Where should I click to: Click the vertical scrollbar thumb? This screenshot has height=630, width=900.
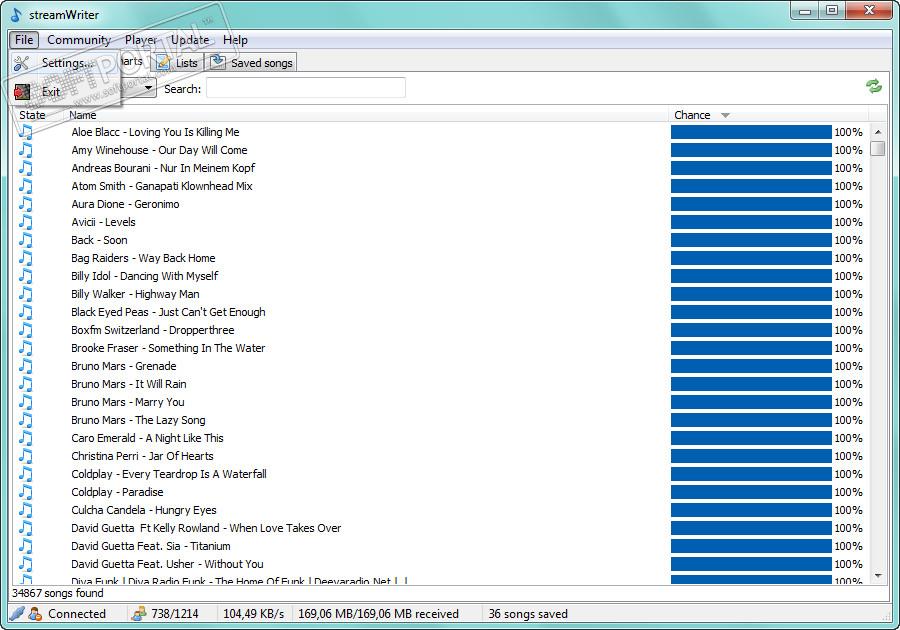(878, 148)
